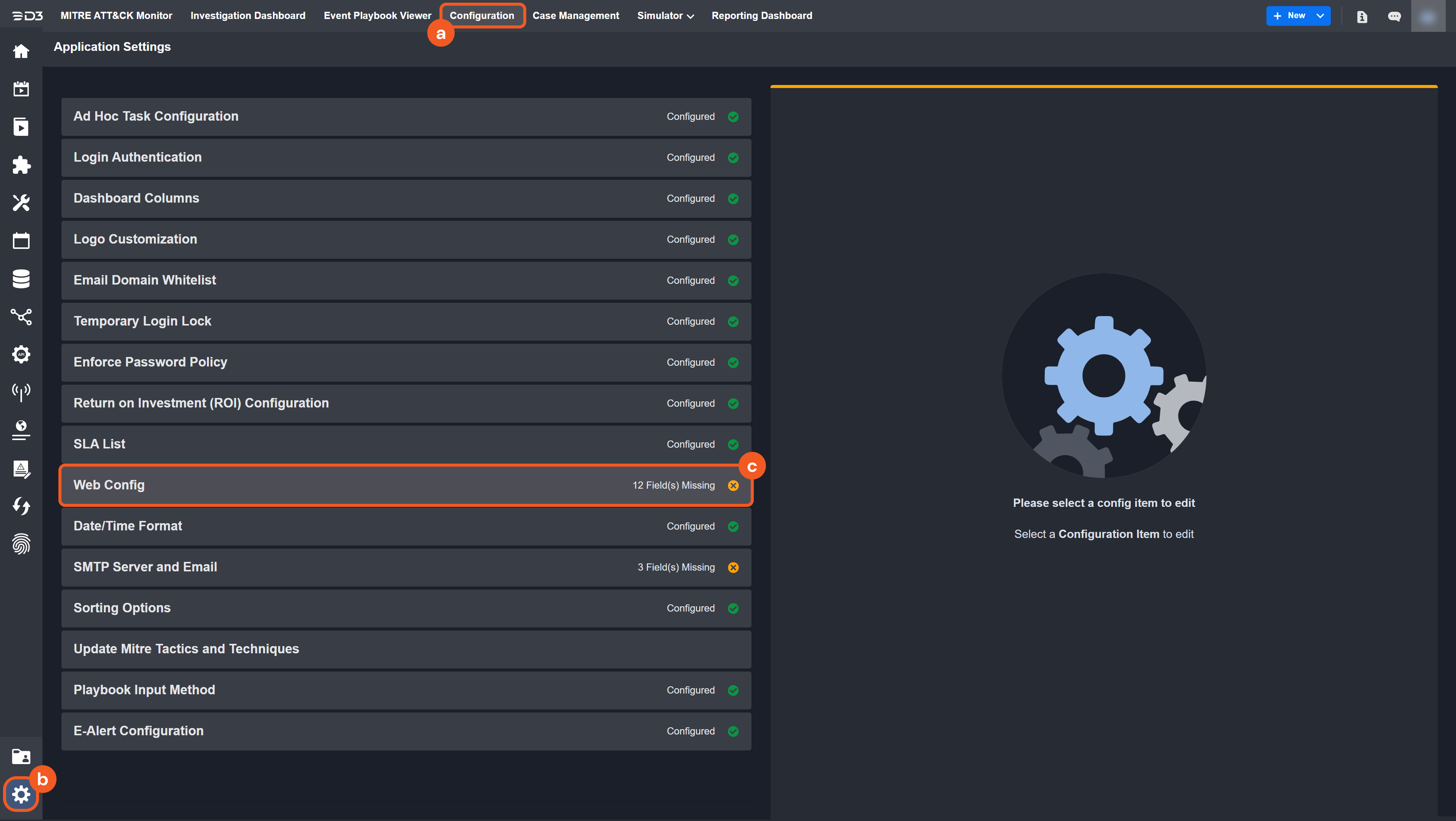The width and height of the screenshot is (1456, 821).
Task: Click the fingerprint icon in sidebar
Action: tap(21, 544)
